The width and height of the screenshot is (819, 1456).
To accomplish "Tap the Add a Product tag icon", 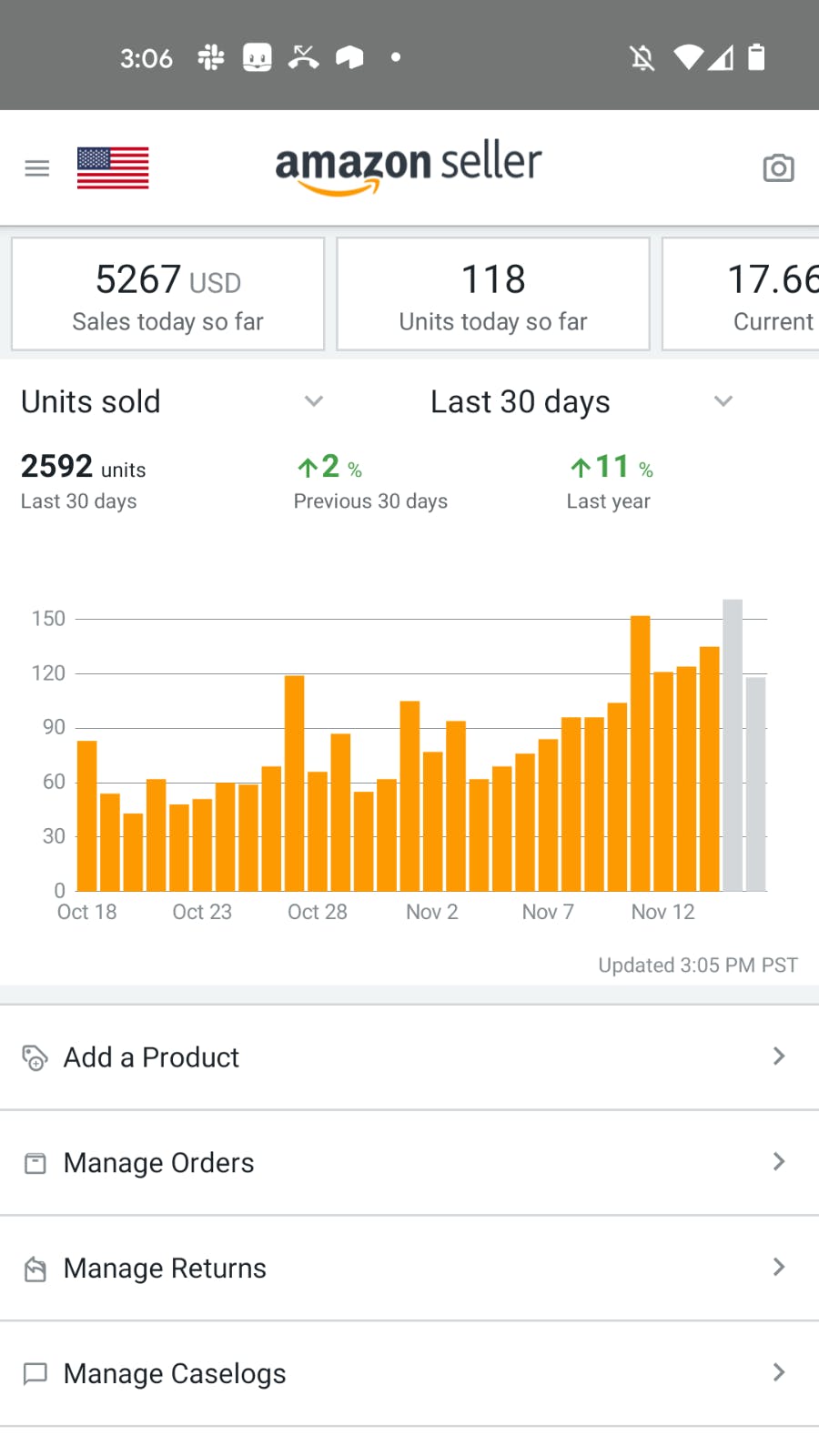I will coord(35,1057).
